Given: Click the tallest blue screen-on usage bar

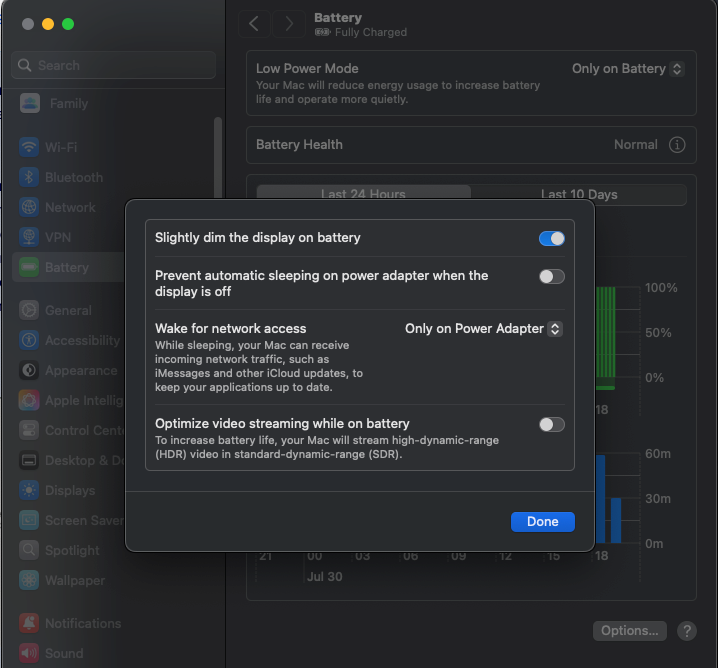Looking at the screenshot, I should pos(600,499).
